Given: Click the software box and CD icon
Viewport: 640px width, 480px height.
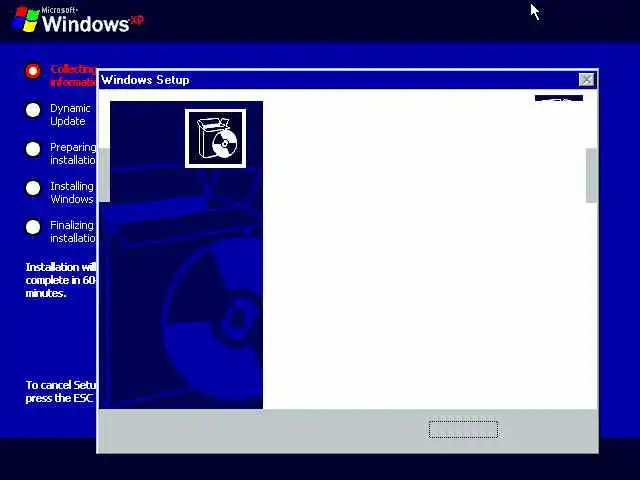Looking at the screenshot, I should [x=216, y=138].
